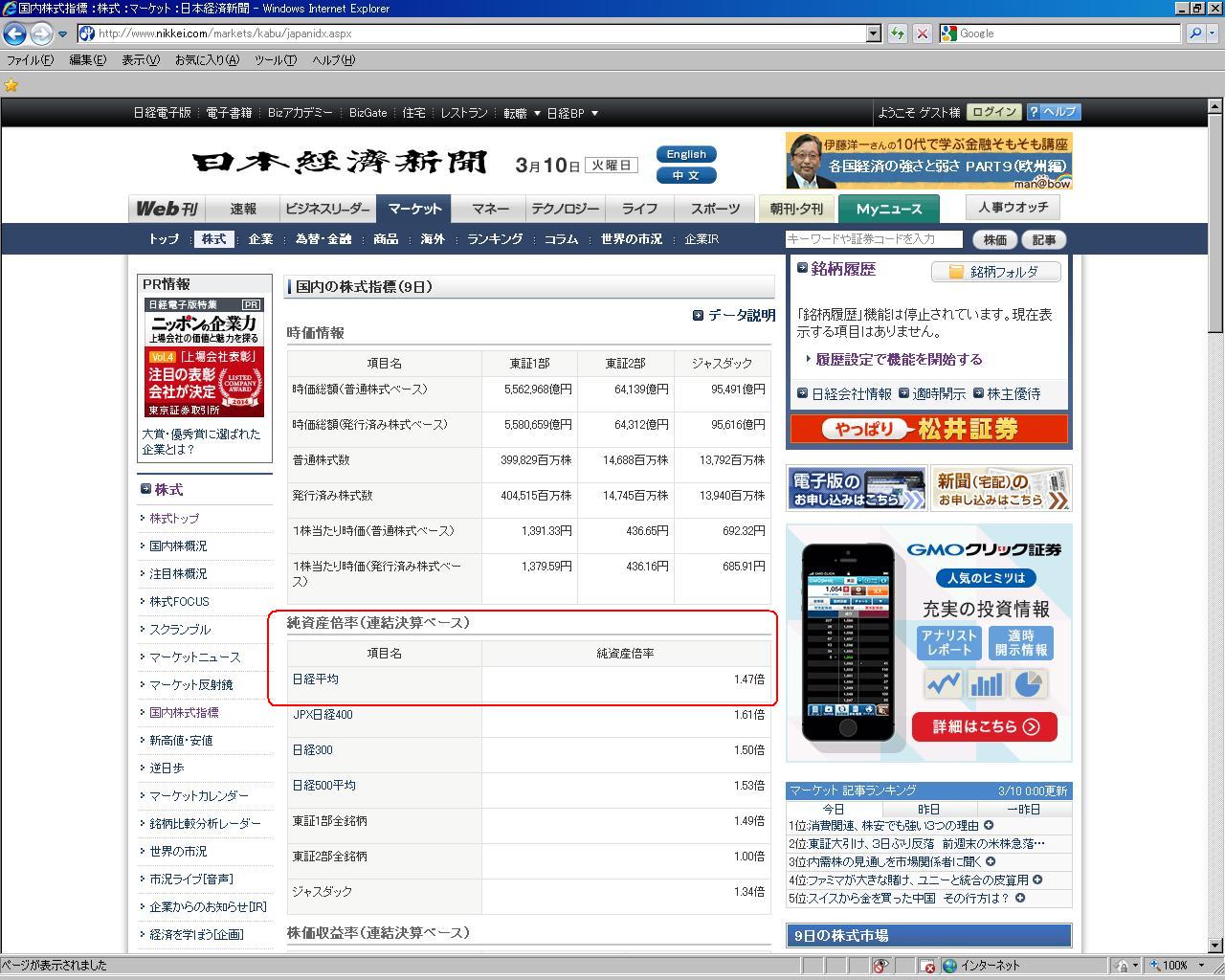
Task: Click the データ説明 arrow icon
Action: [698, 315]
